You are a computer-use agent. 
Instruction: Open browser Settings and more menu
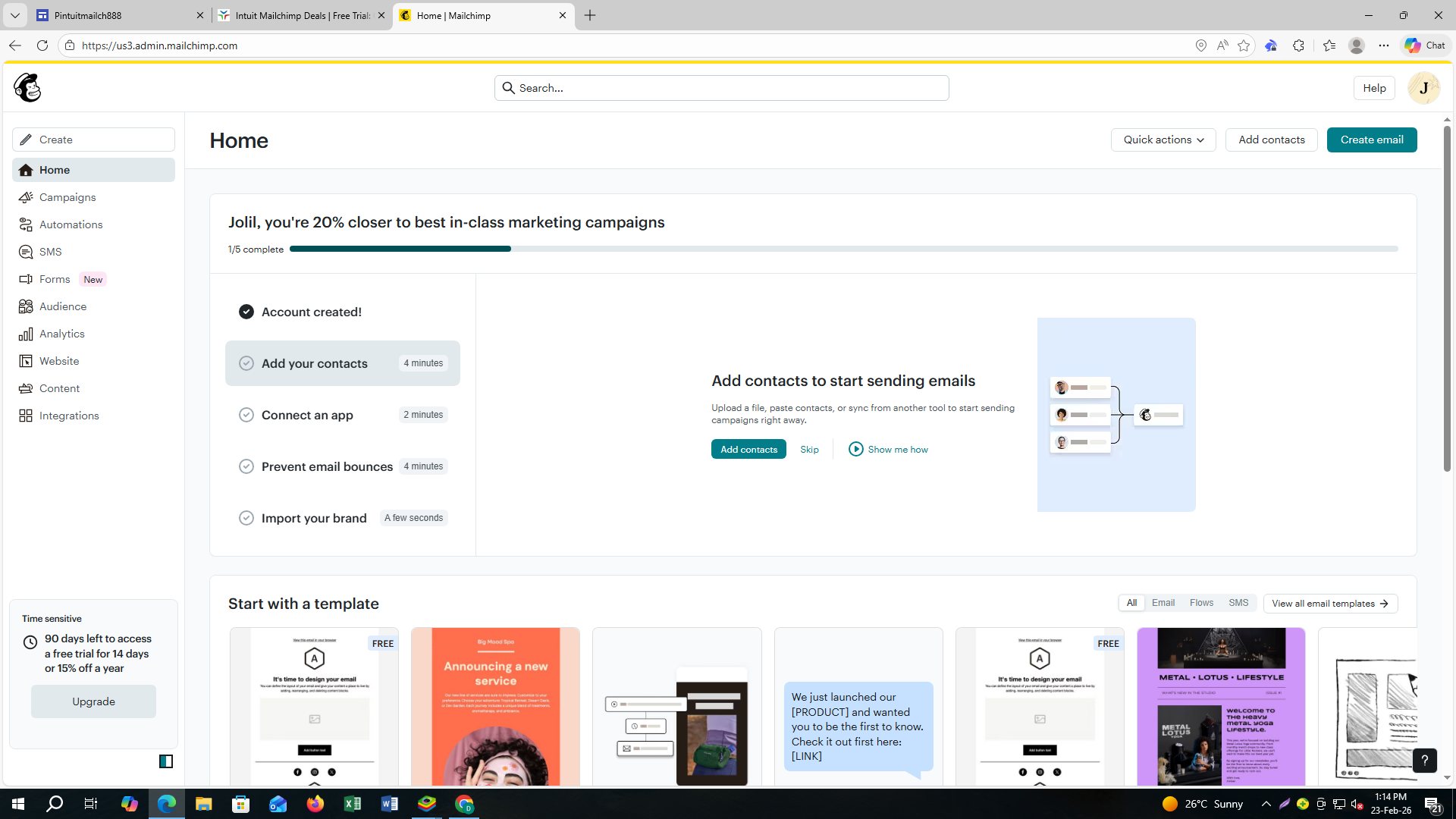1384,45
